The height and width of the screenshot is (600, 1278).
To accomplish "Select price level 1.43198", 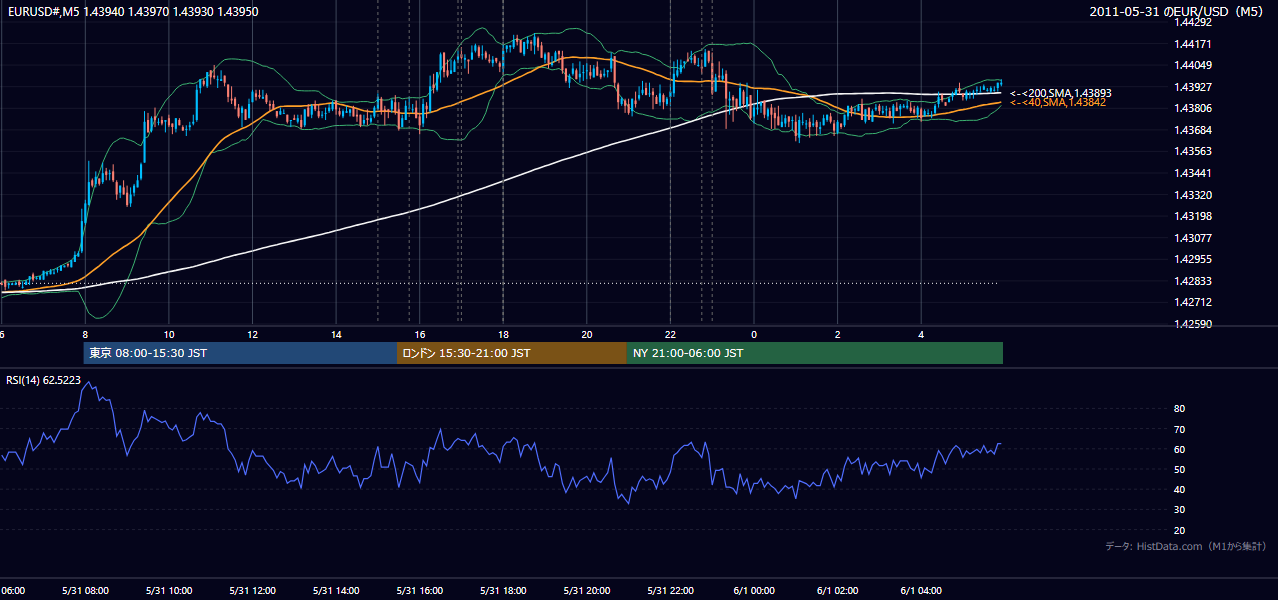I will [1193, 216].
